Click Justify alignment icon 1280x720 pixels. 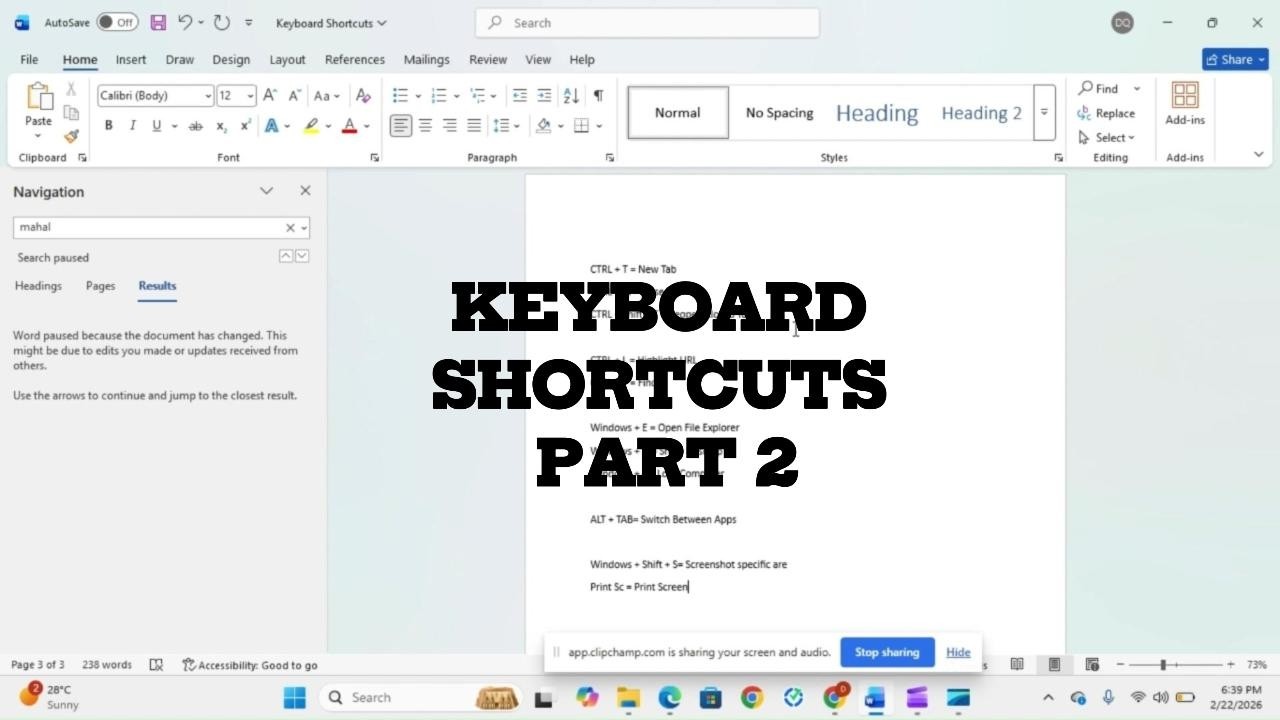click(474, 125)
